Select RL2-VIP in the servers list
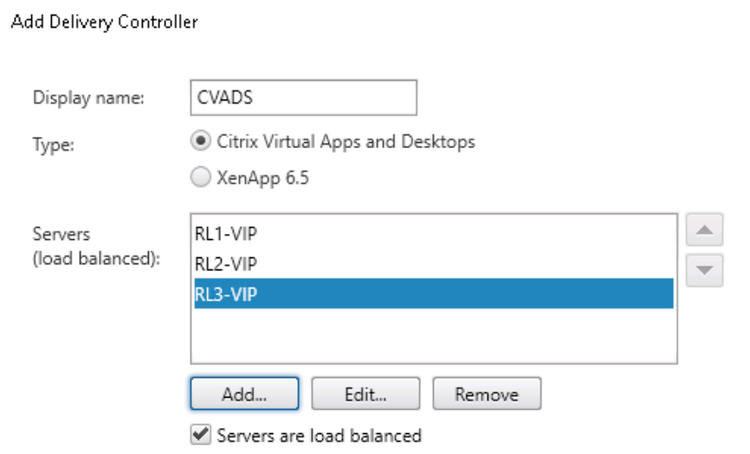750x454 pixels. (434, 264)
